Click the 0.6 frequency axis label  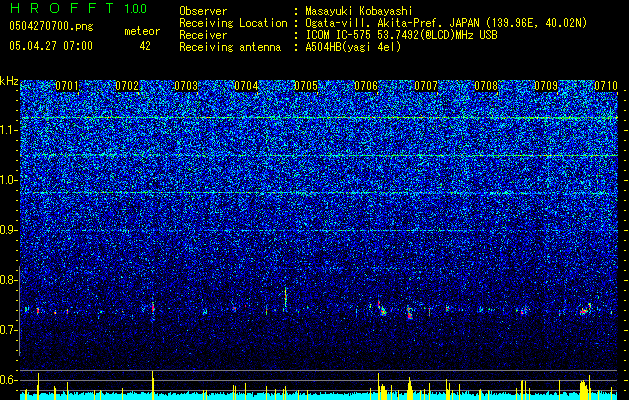tap(9, 380)
